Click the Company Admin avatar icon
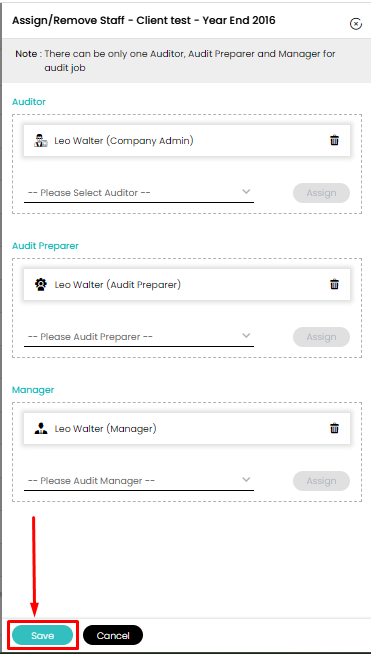This screenshot has height=654, width=371. 41,141
